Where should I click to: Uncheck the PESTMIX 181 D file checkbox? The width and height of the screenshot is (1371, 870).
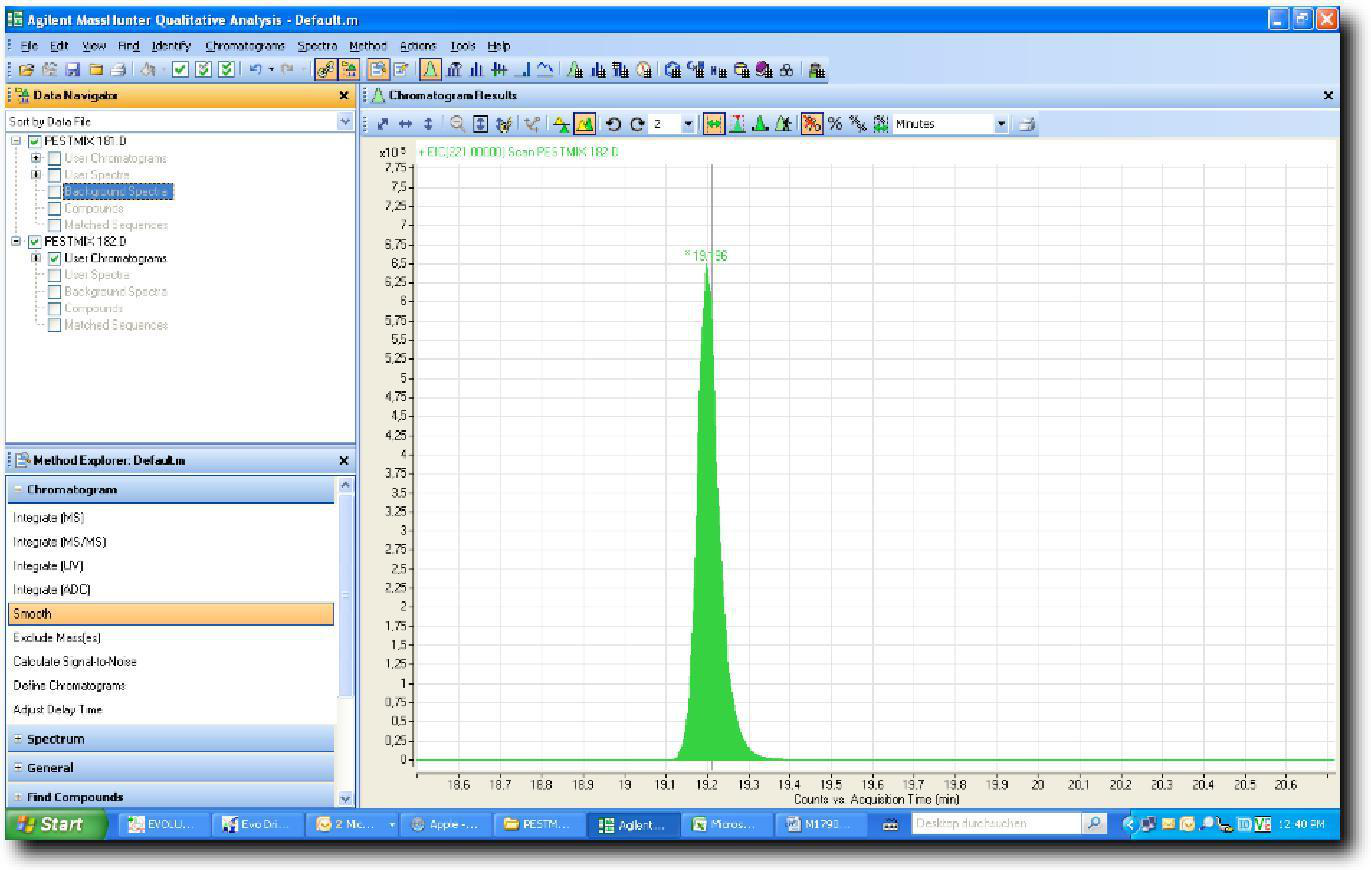[x=36, y=142]
